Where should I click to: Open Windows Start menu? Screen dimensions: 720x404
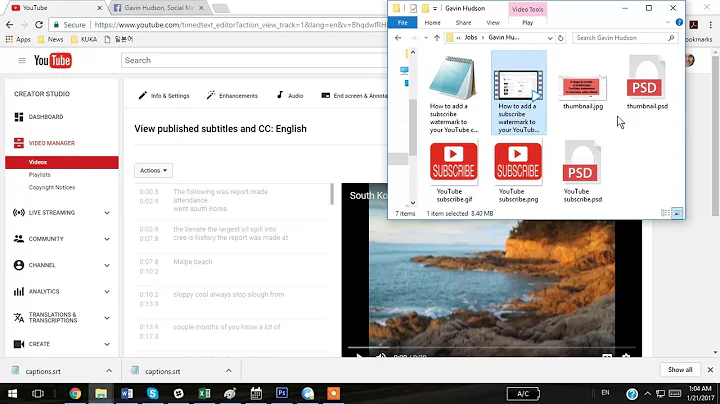[x=12, y=393]
